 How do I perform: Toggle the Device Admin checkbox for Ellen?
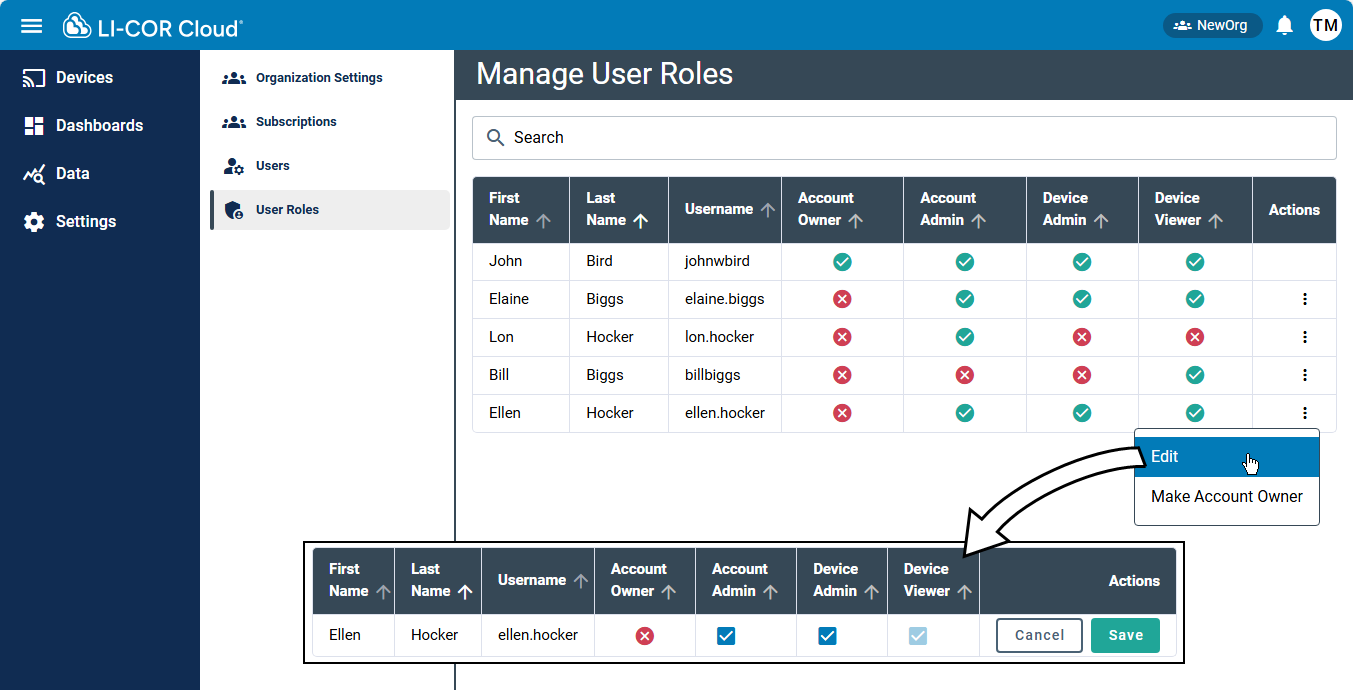pos(827,635)
